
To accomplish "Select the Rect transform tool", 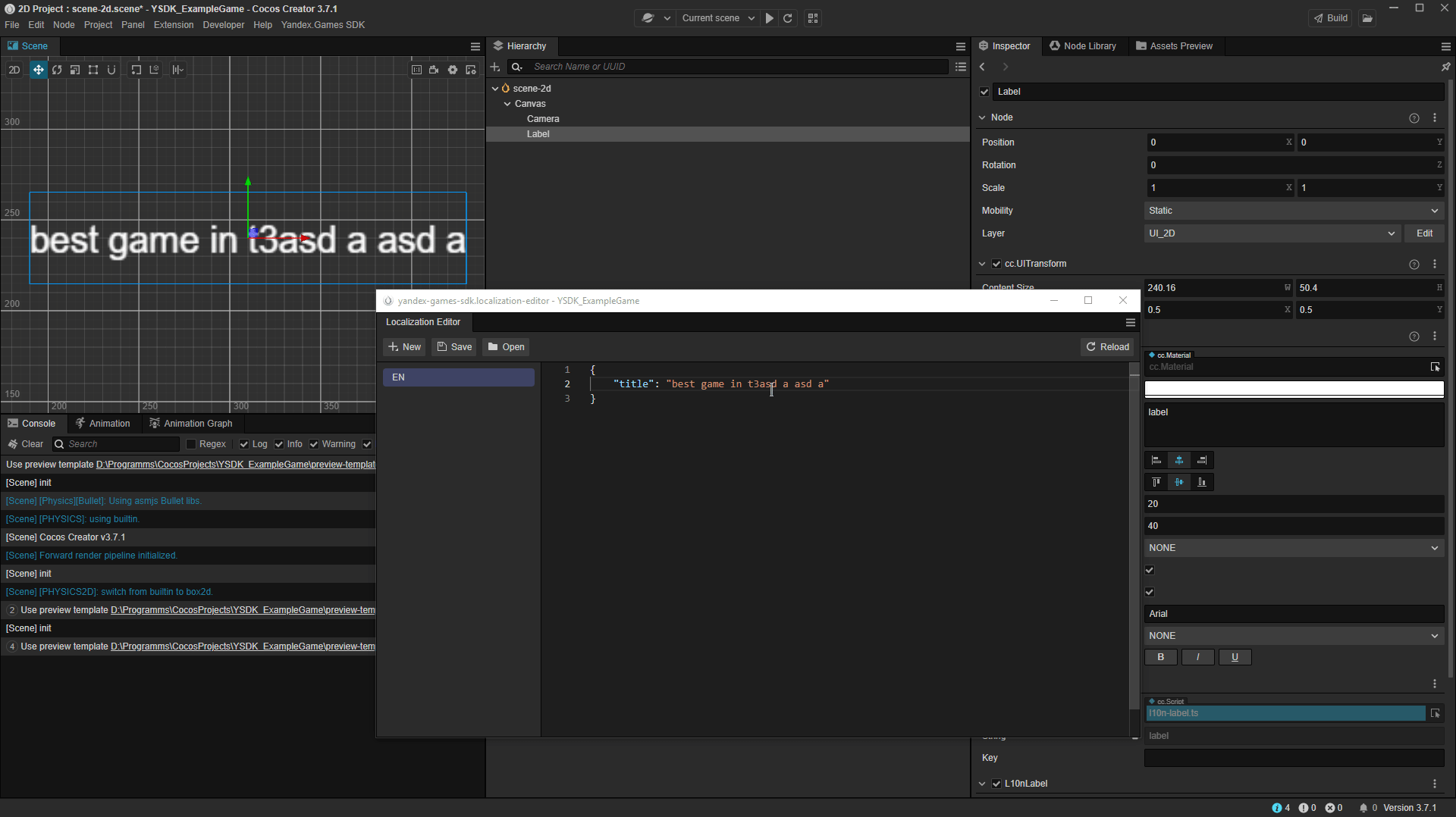I will pos(93,70).
